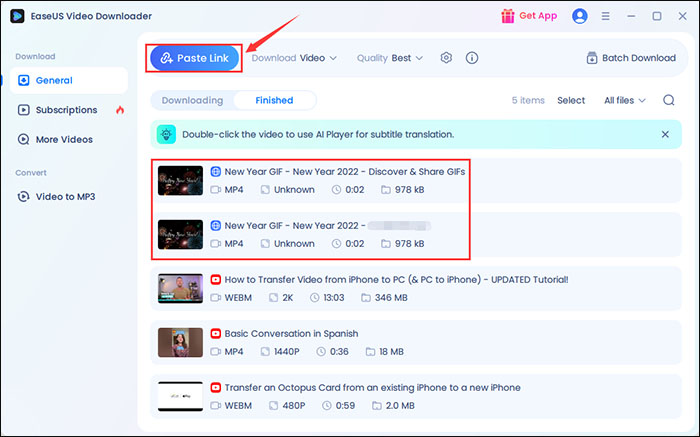Image resolution: width=700 pixels, height=437 pixels.
Task: Open download settings gear icon
Action: 446,58
